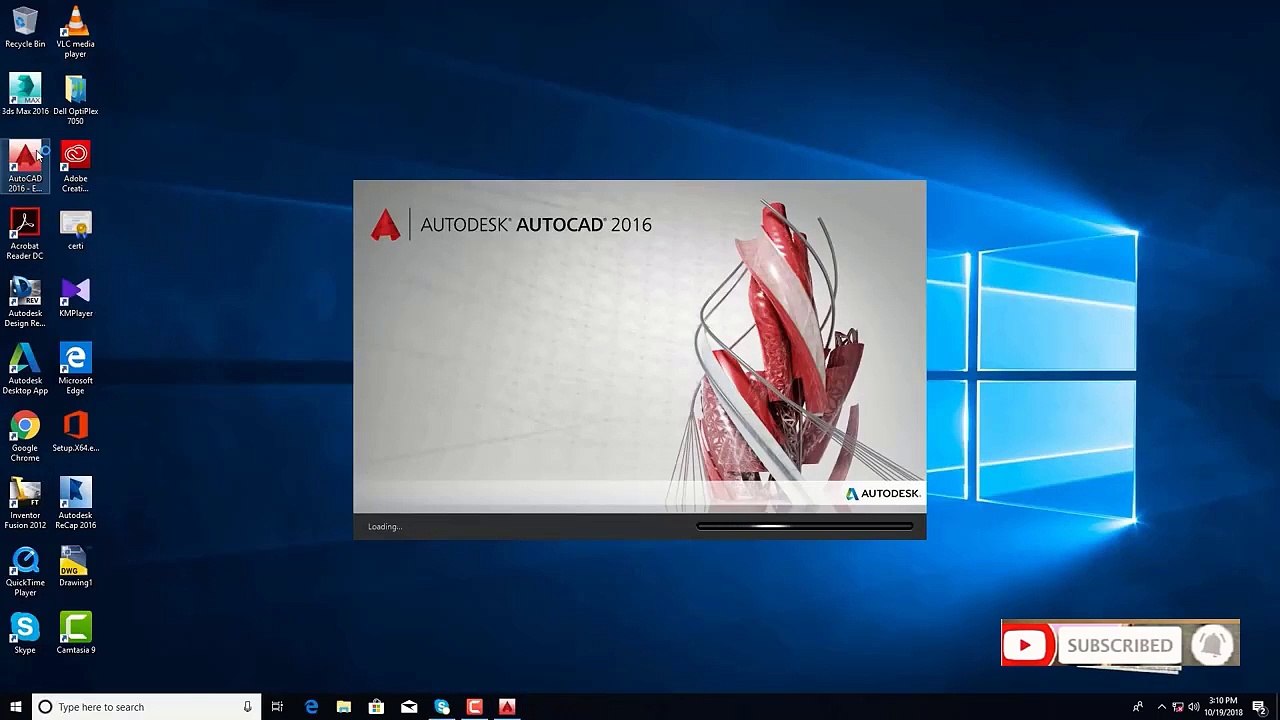Select the AutoCAD 2016 desktop shortcut

[x=25, y=167]
